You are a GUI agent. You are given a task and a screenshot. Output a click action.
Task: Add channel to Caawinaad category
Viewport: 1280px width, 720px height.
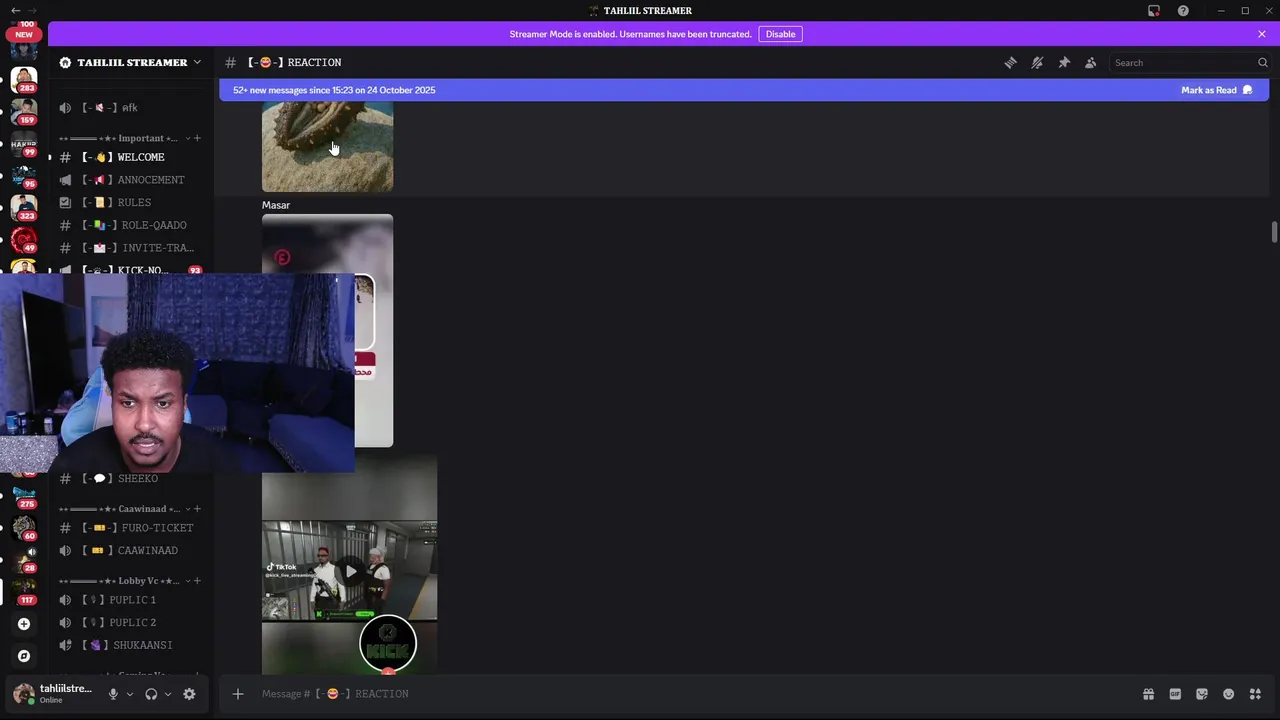tap(197, 509)
